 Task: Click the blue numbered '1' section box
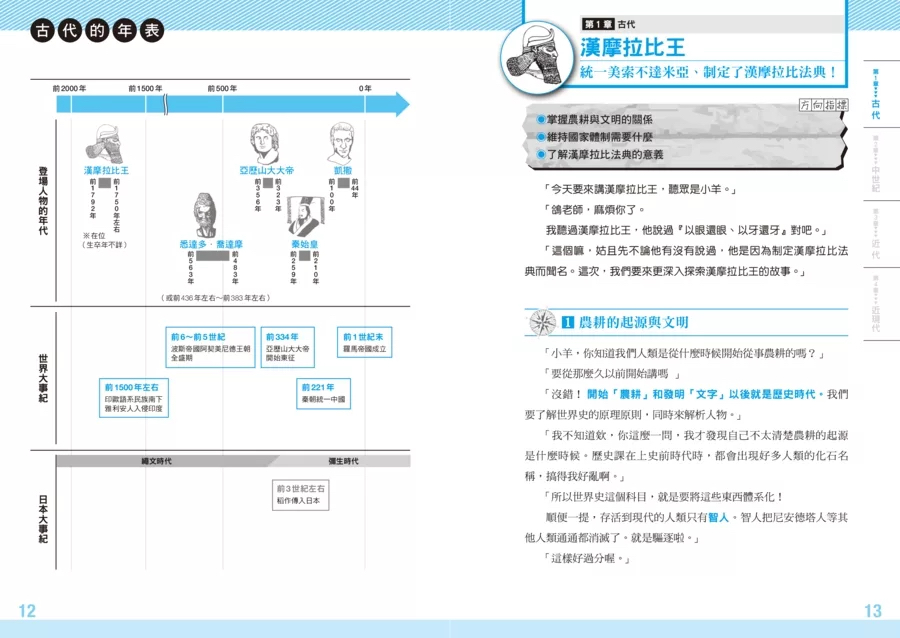click(x=567, y=322)
